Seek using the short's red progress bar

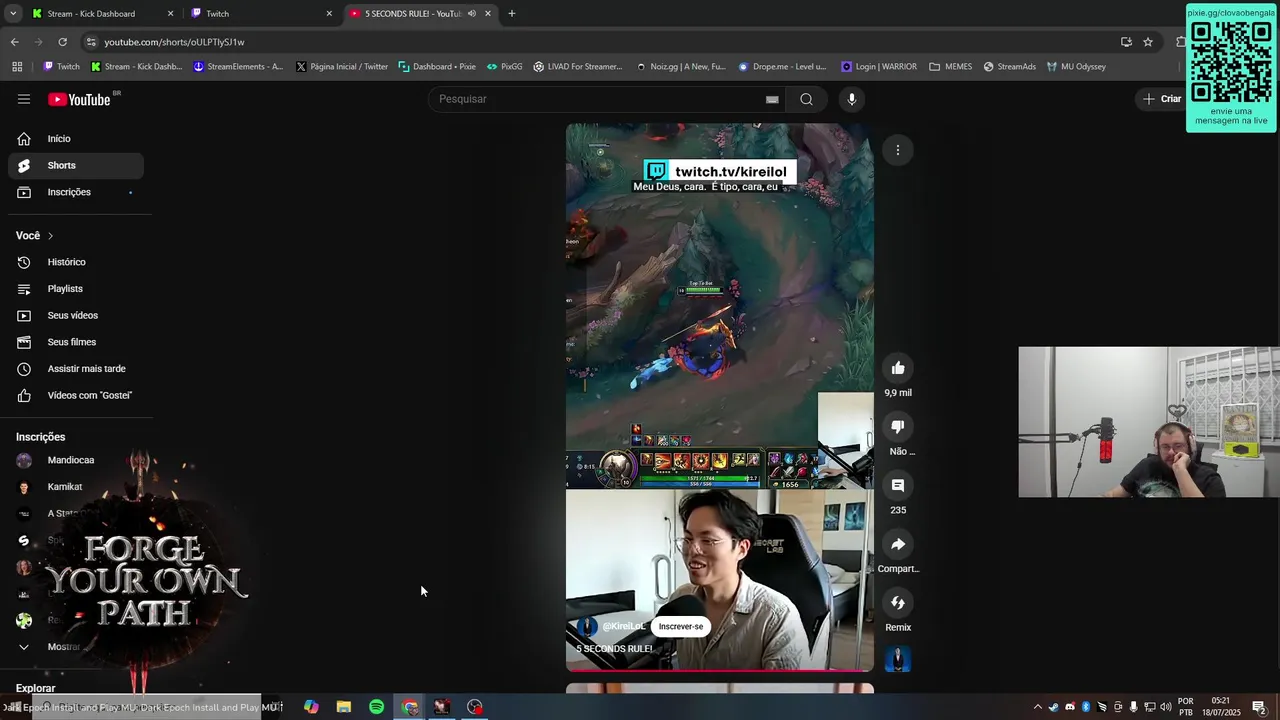tap(720, 670)
